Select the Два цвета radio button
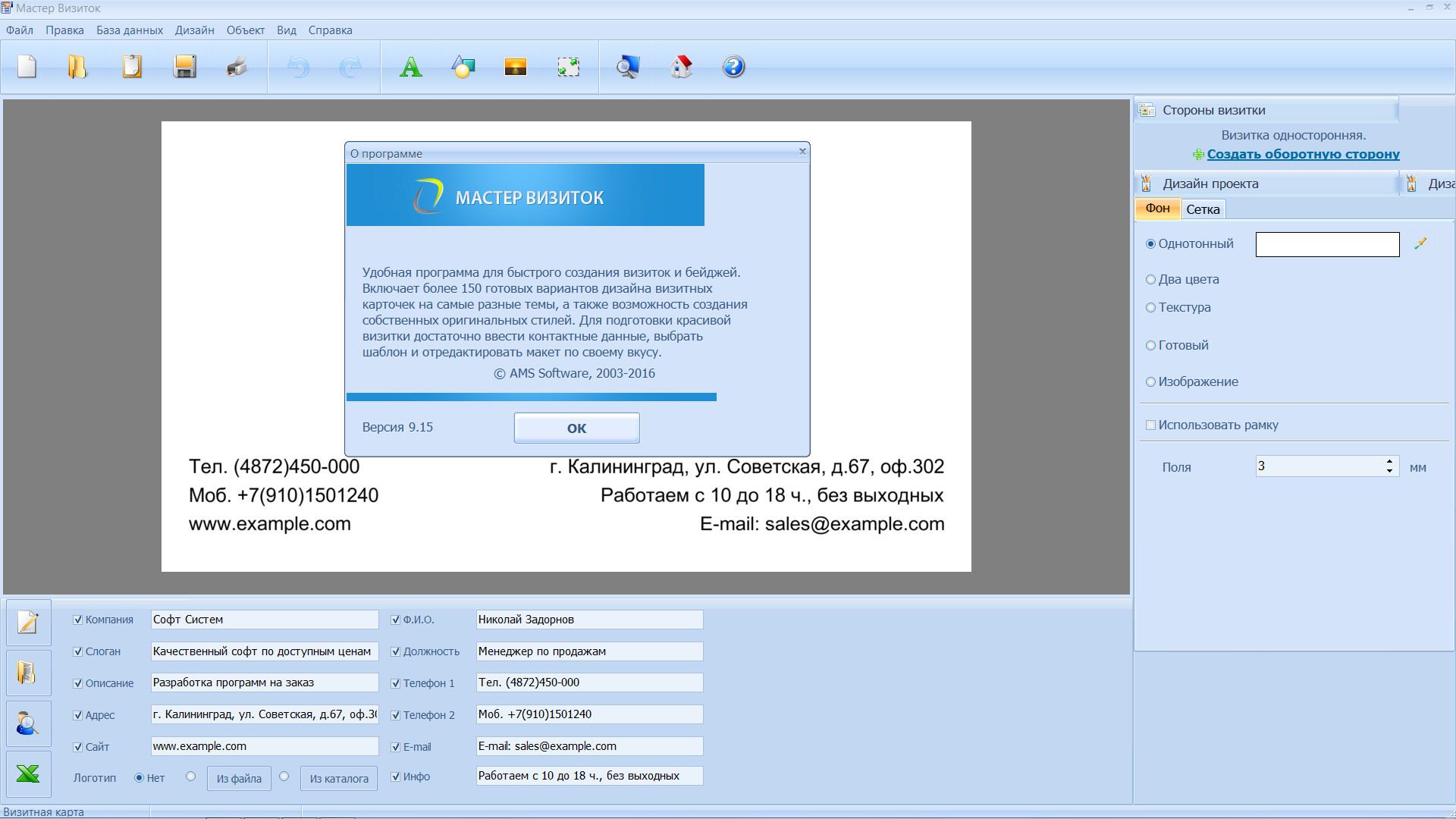1456x819 pixels. pyautogui.click(x=1150, y=279)
